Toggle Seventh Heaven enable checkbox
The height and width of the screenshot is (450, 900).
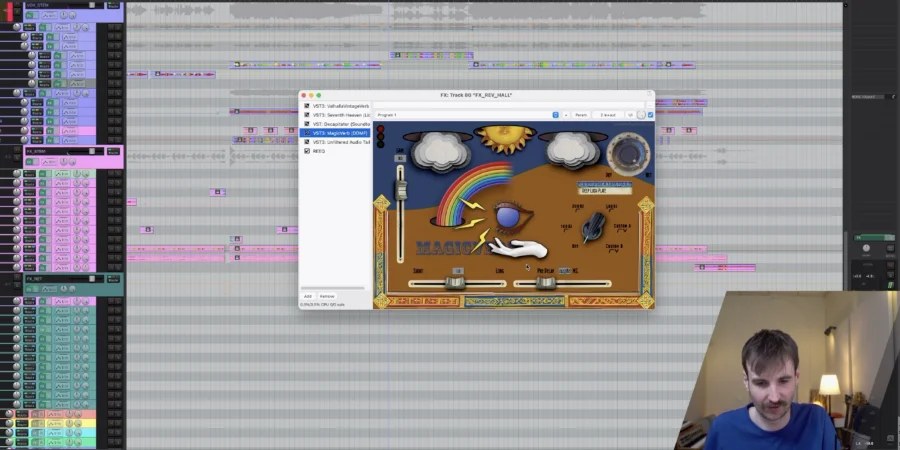click(307, 115)
